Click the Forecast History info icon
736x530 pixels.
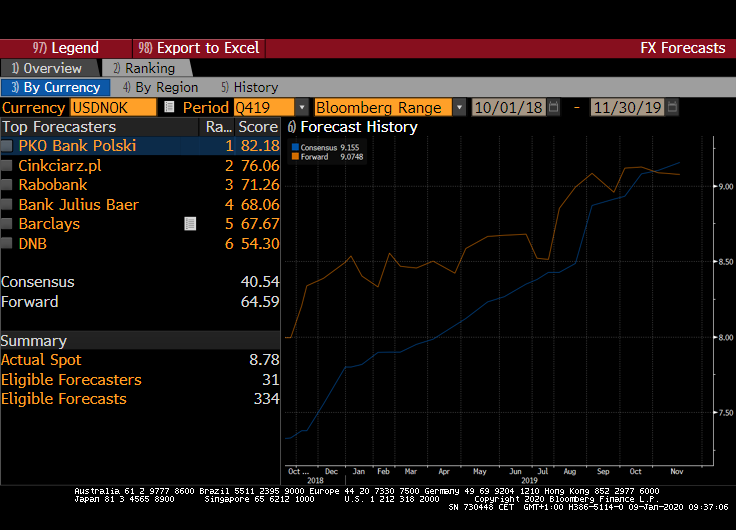[x=291, y=127]
